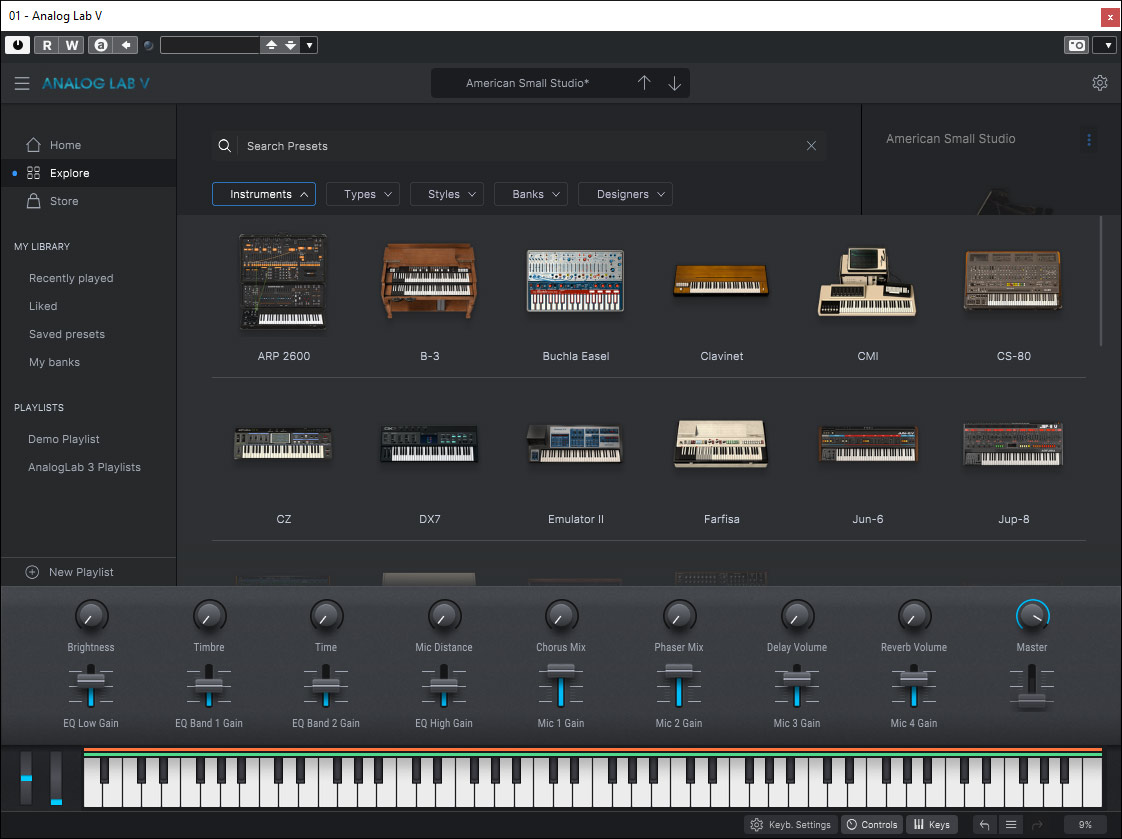Image resolution: width=1122 pixels, height=839 pixels.
Task: Click the undo arrow in the status bar
Action: [x=985, y=825]
